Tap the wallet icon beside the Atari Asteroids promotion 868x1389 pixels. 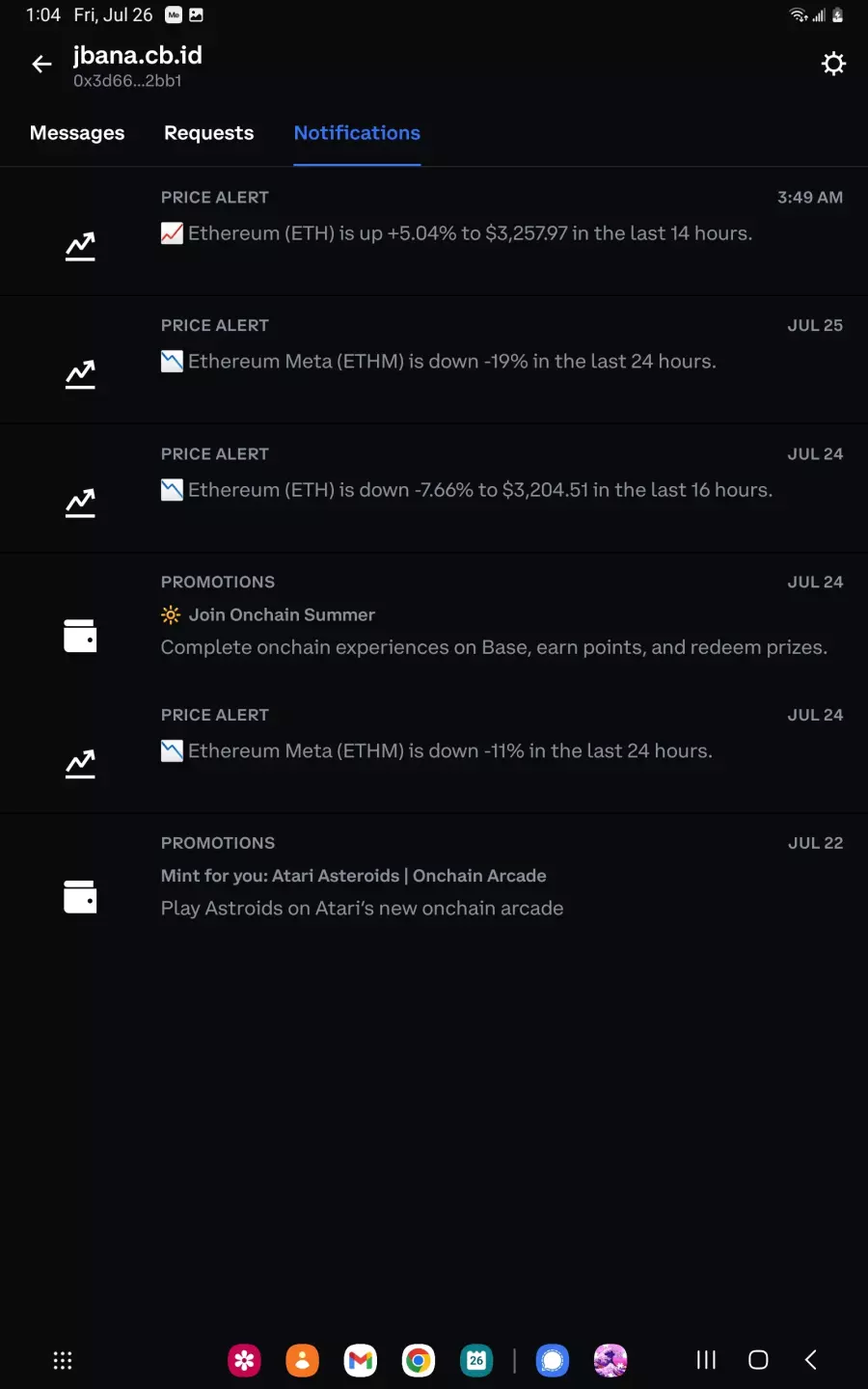[x=80, y=896]
